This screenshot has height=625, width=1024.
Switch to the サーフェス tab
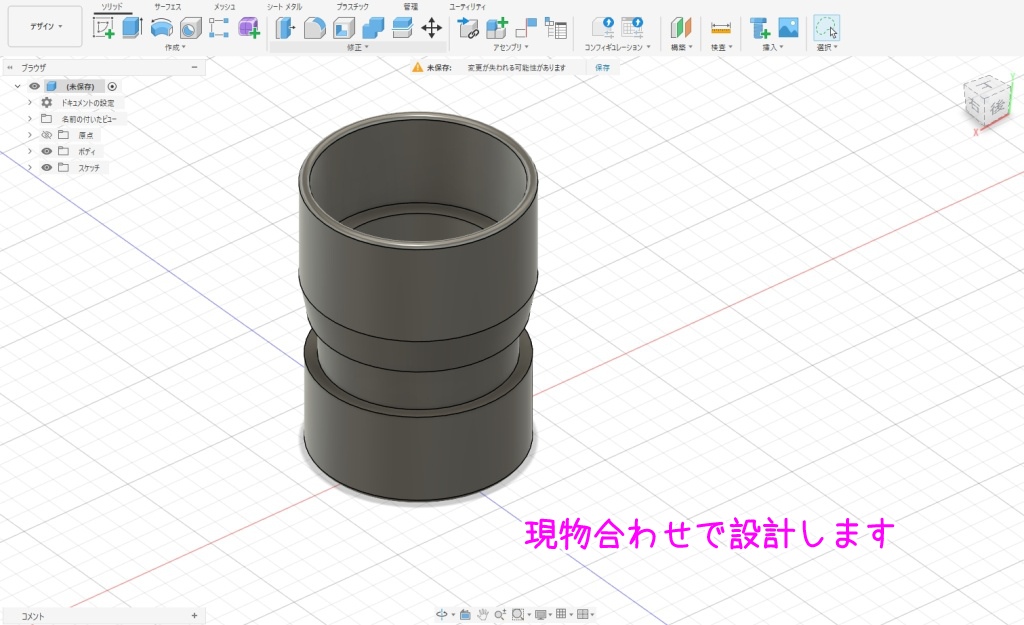[x=168, y=7]
